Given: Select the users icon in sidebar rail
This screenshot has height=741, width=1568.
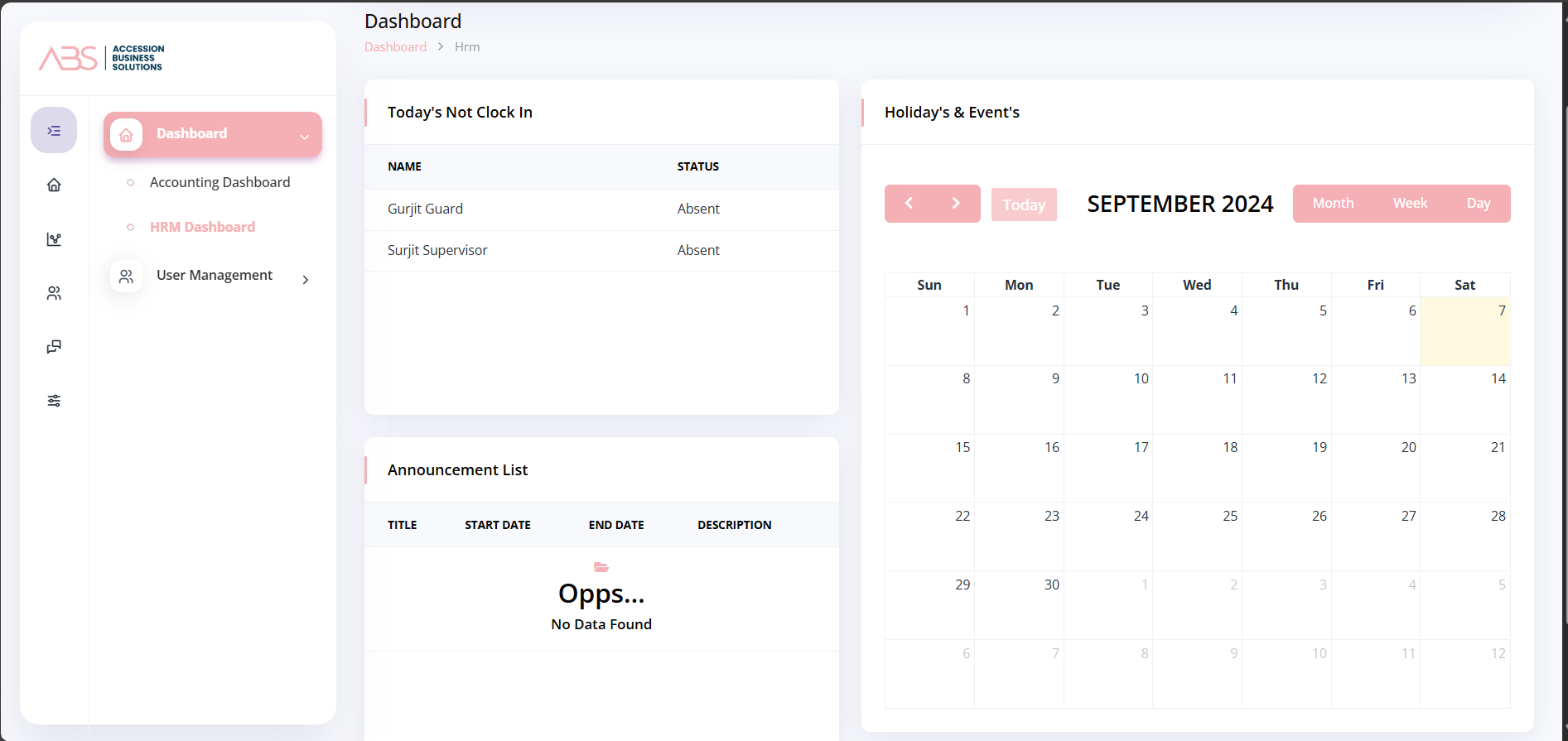Looking at the screenshot, I should pyautogui.click(x=54, y=293).
